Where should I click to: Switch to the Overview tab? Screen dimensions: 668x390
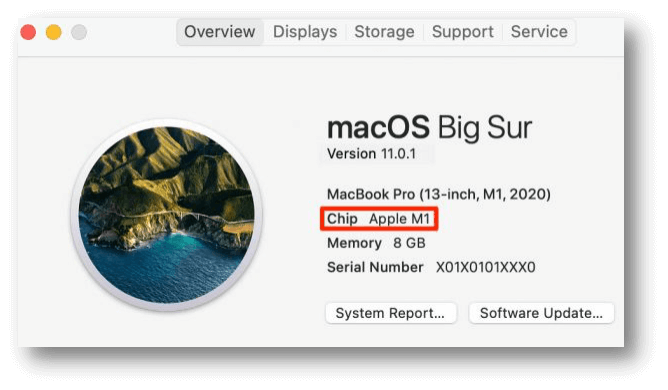[219, 32]
